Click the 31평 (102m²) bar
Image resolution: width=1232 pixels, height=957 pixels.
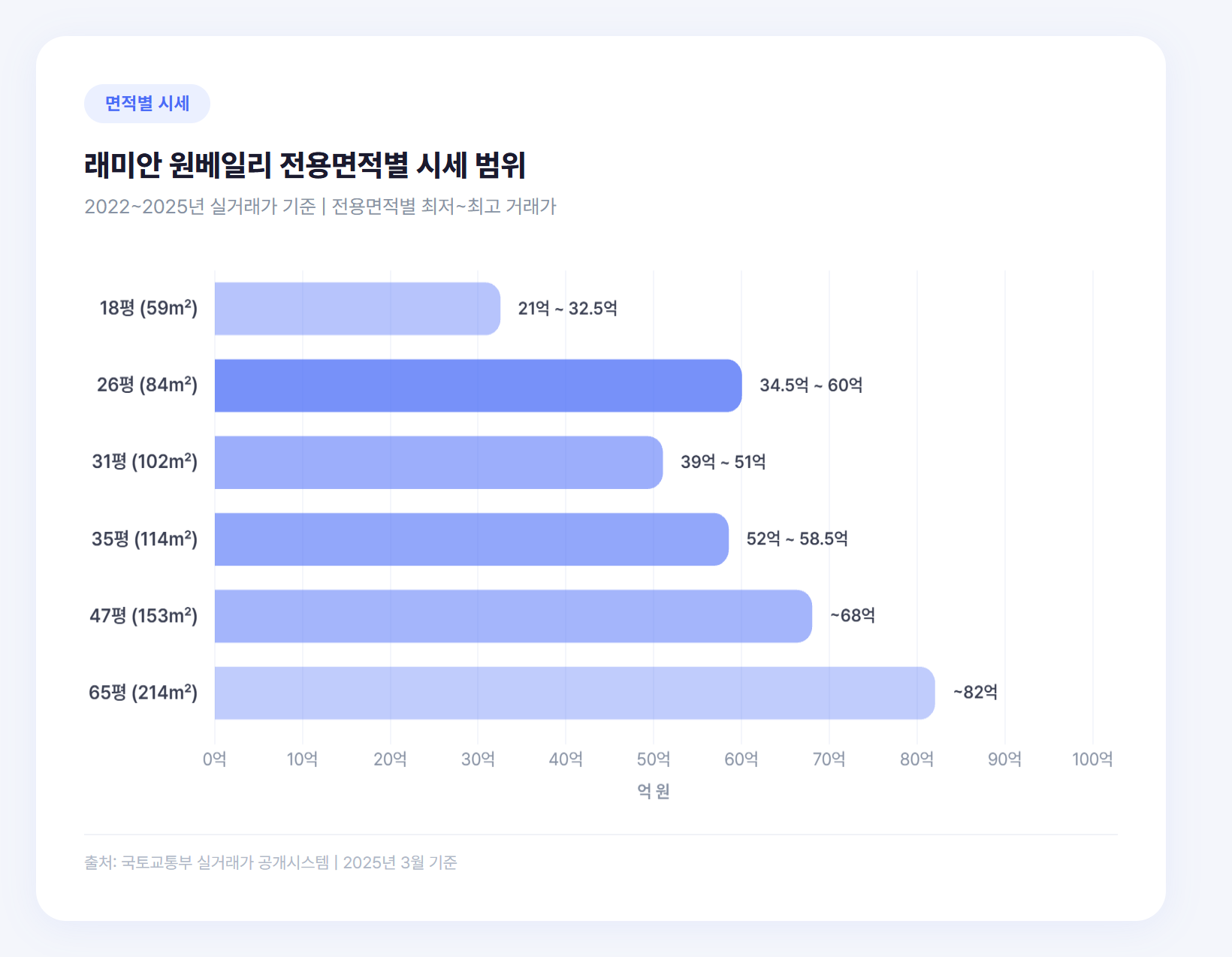click(x=438, y=463)
